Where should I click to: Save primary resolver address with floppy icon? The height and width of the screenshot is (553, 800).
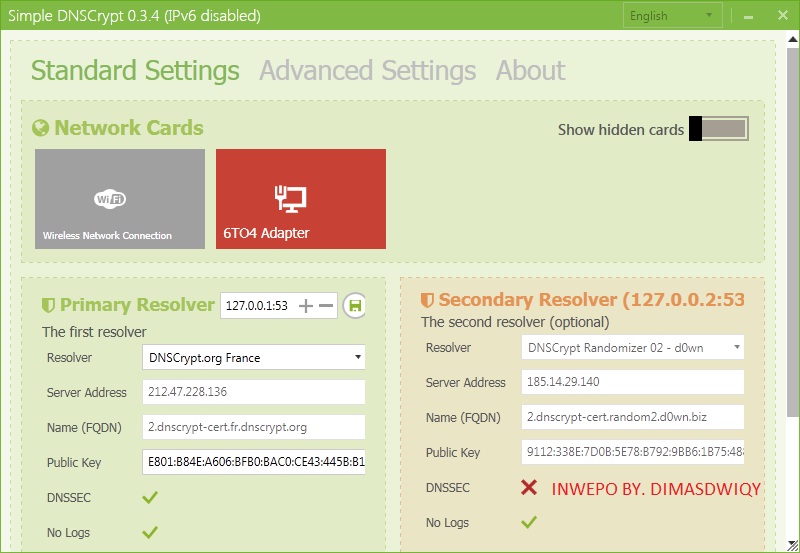click(x=355, y=306)
